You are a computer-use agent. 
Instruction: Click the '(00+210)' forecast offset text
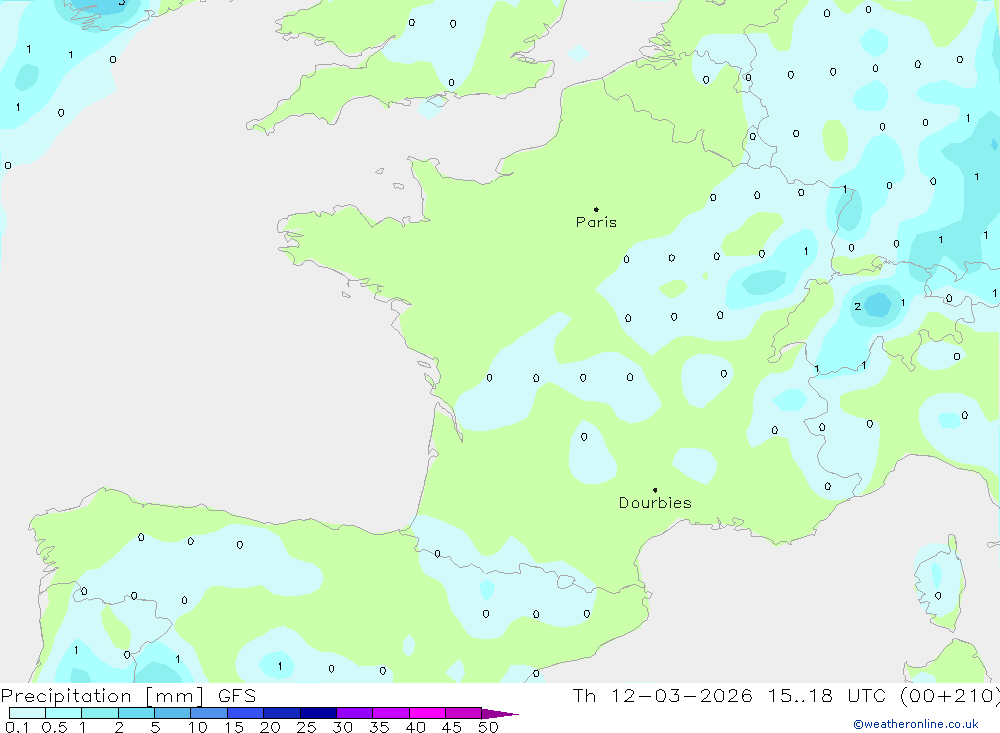[x=950, y=695]
